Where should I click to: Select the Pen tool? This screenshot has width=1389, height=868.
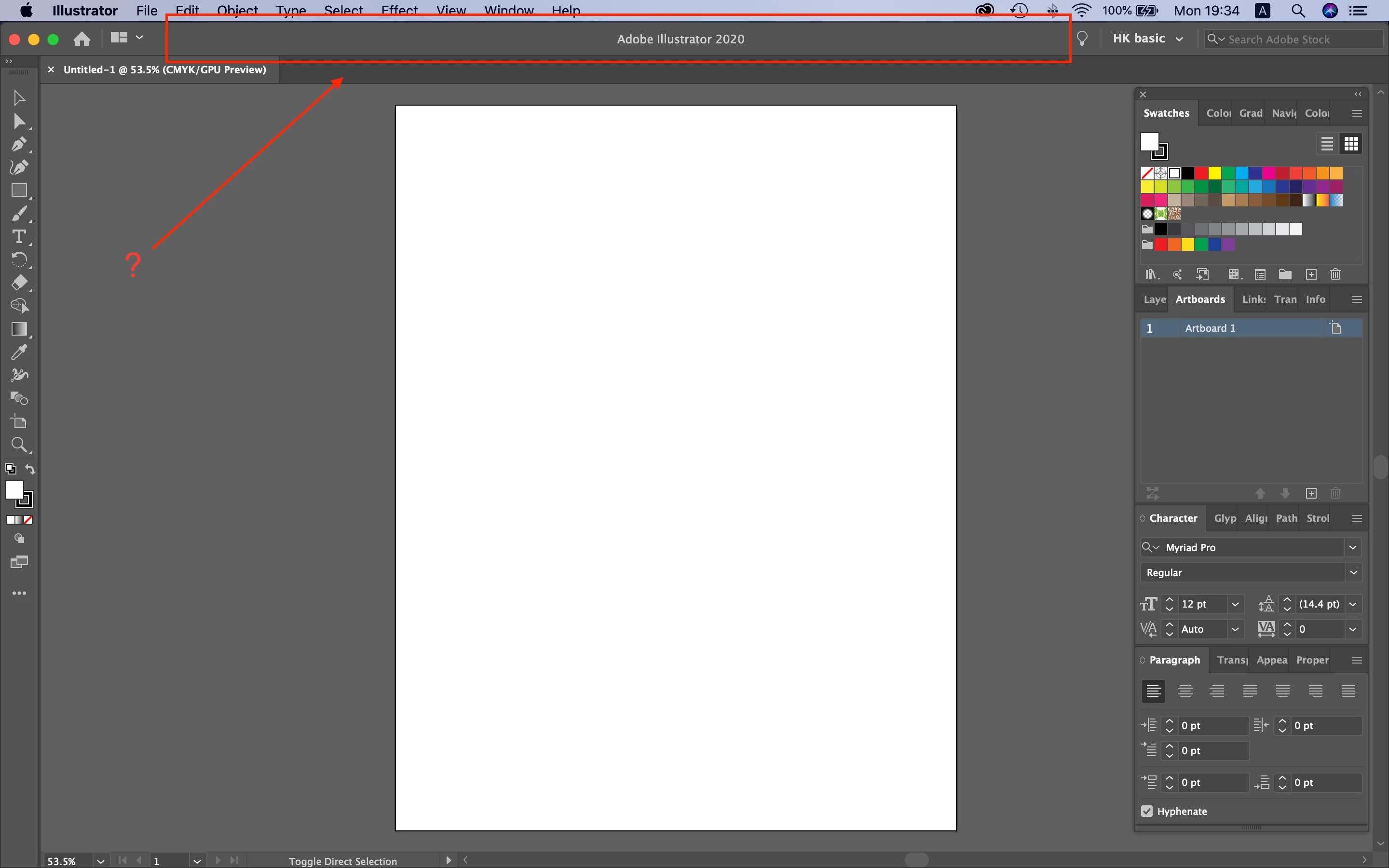[x=18, y=144]
